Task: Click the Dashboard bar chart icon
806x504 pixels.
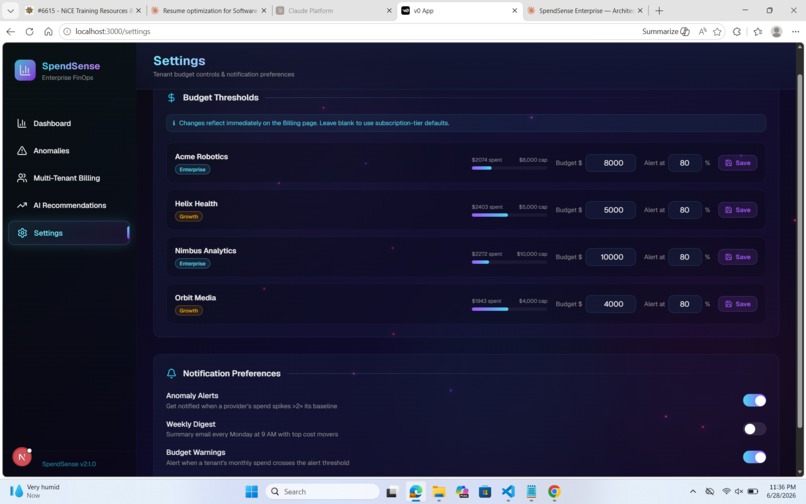Action: click(x=22, y=123)
